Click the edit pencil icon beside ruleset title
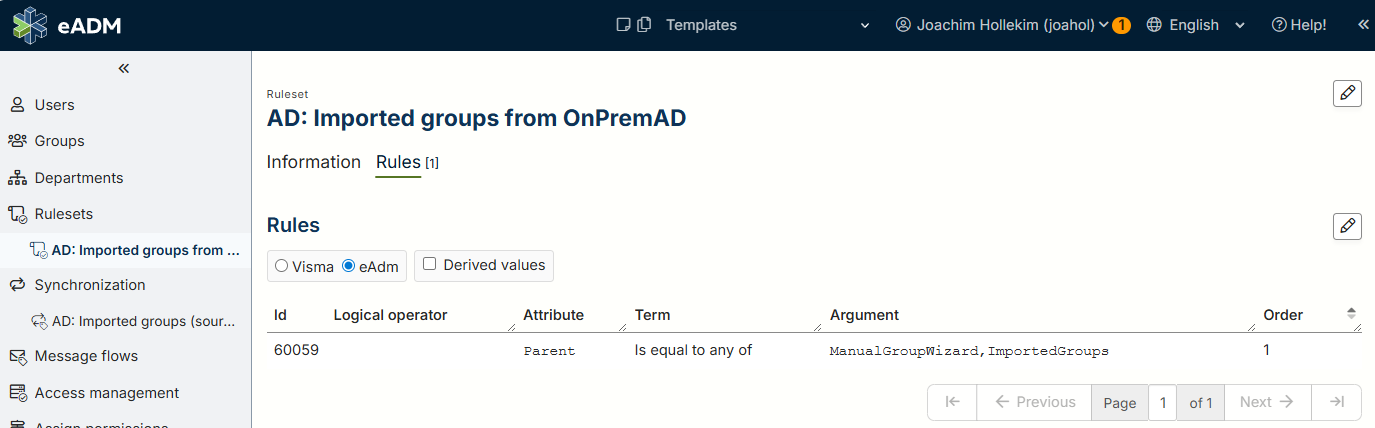The image size is (1375, 428). click(1347, 93)
